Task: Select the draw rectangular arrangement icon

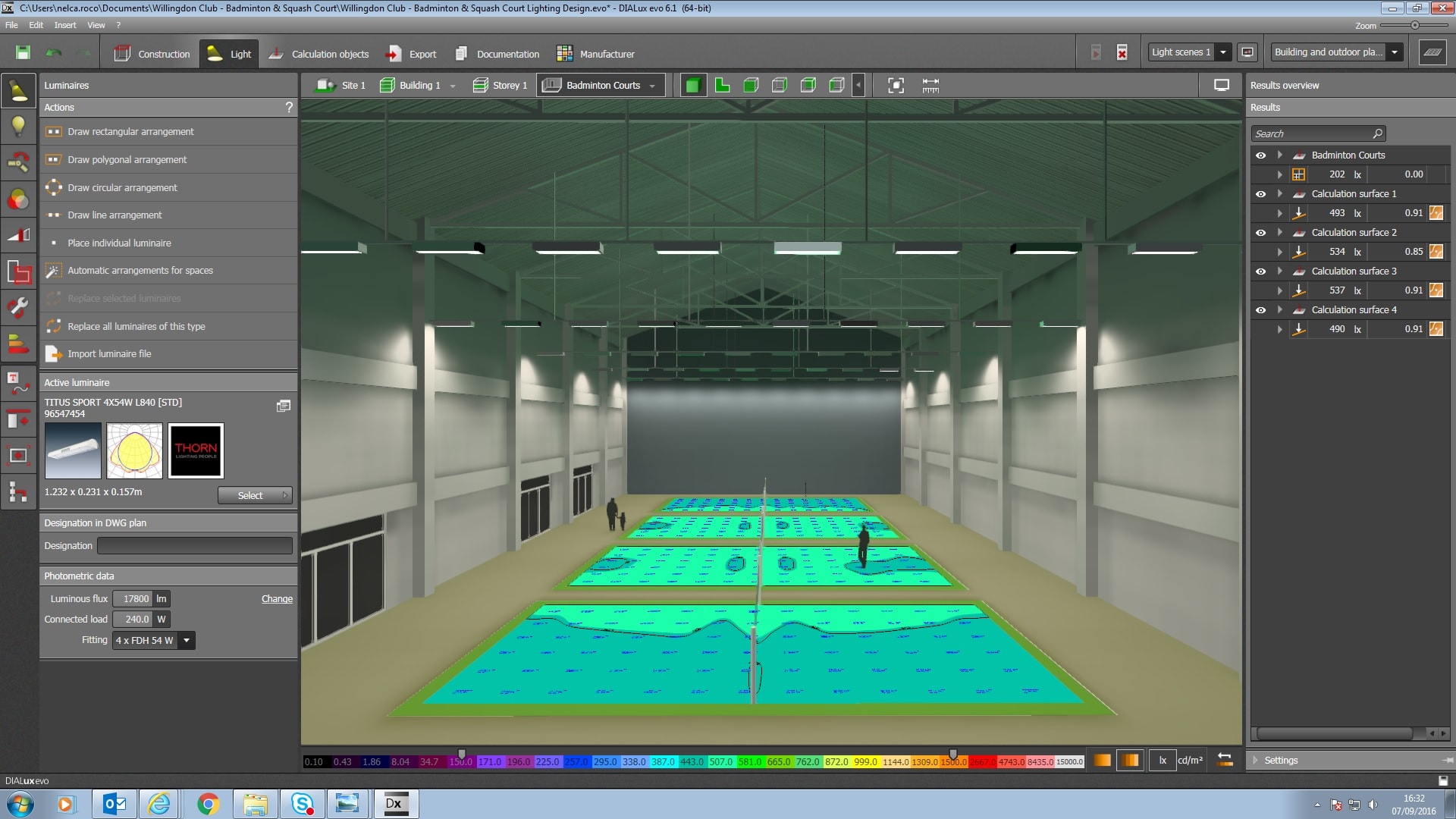Action: [54, 131]
